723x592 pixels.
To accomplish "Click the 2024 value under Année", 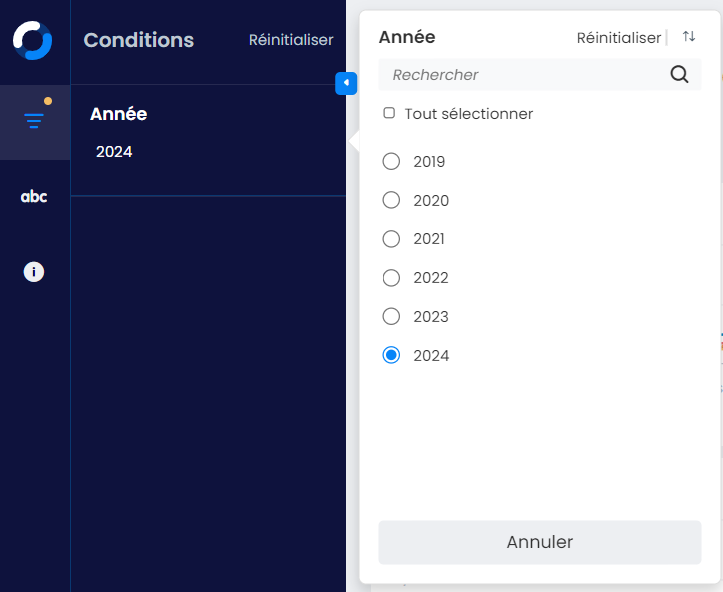I will [x=114, y=152].
